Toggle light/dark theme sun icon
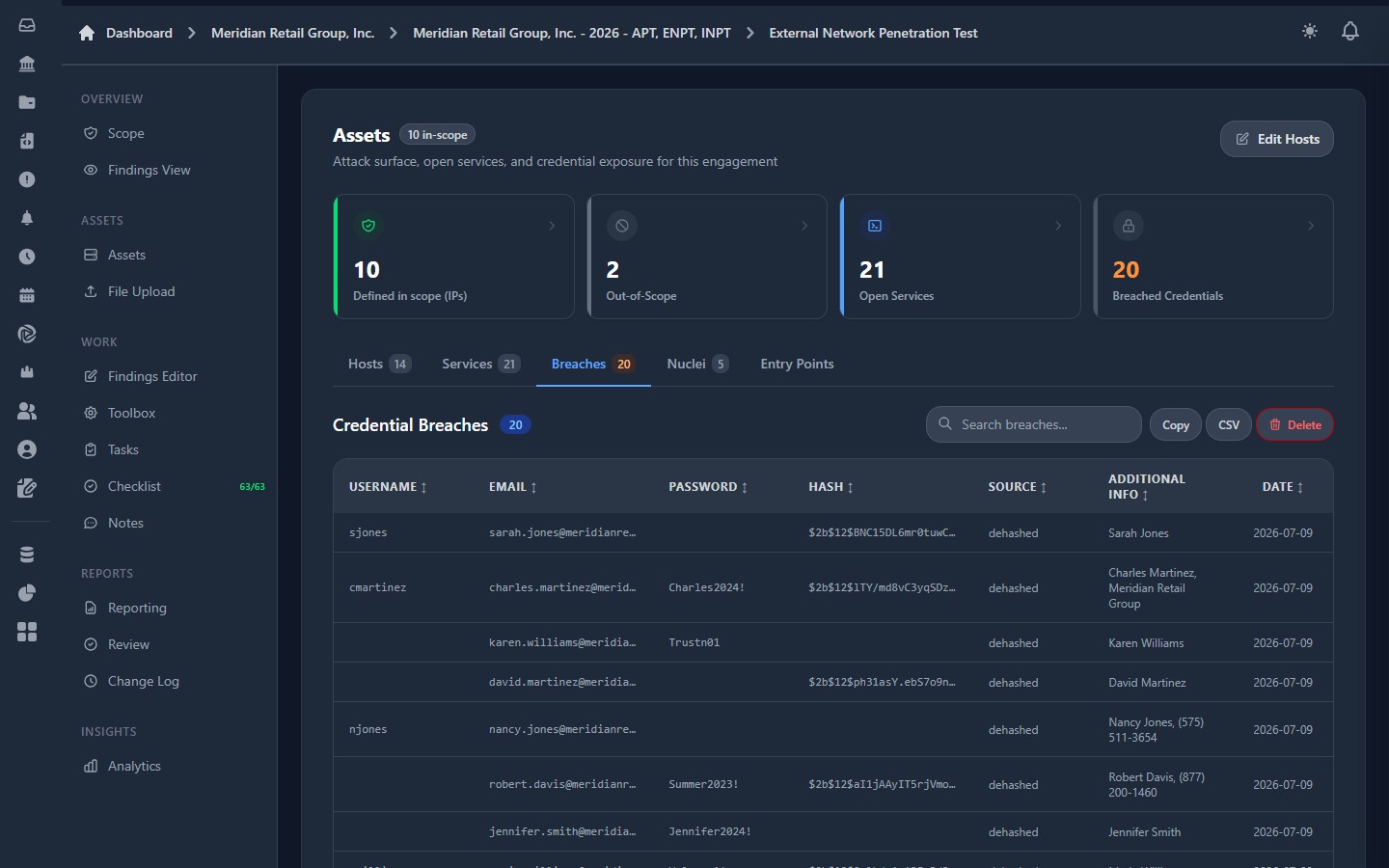The image size is (1389, 868). [x=1310, y=31]
